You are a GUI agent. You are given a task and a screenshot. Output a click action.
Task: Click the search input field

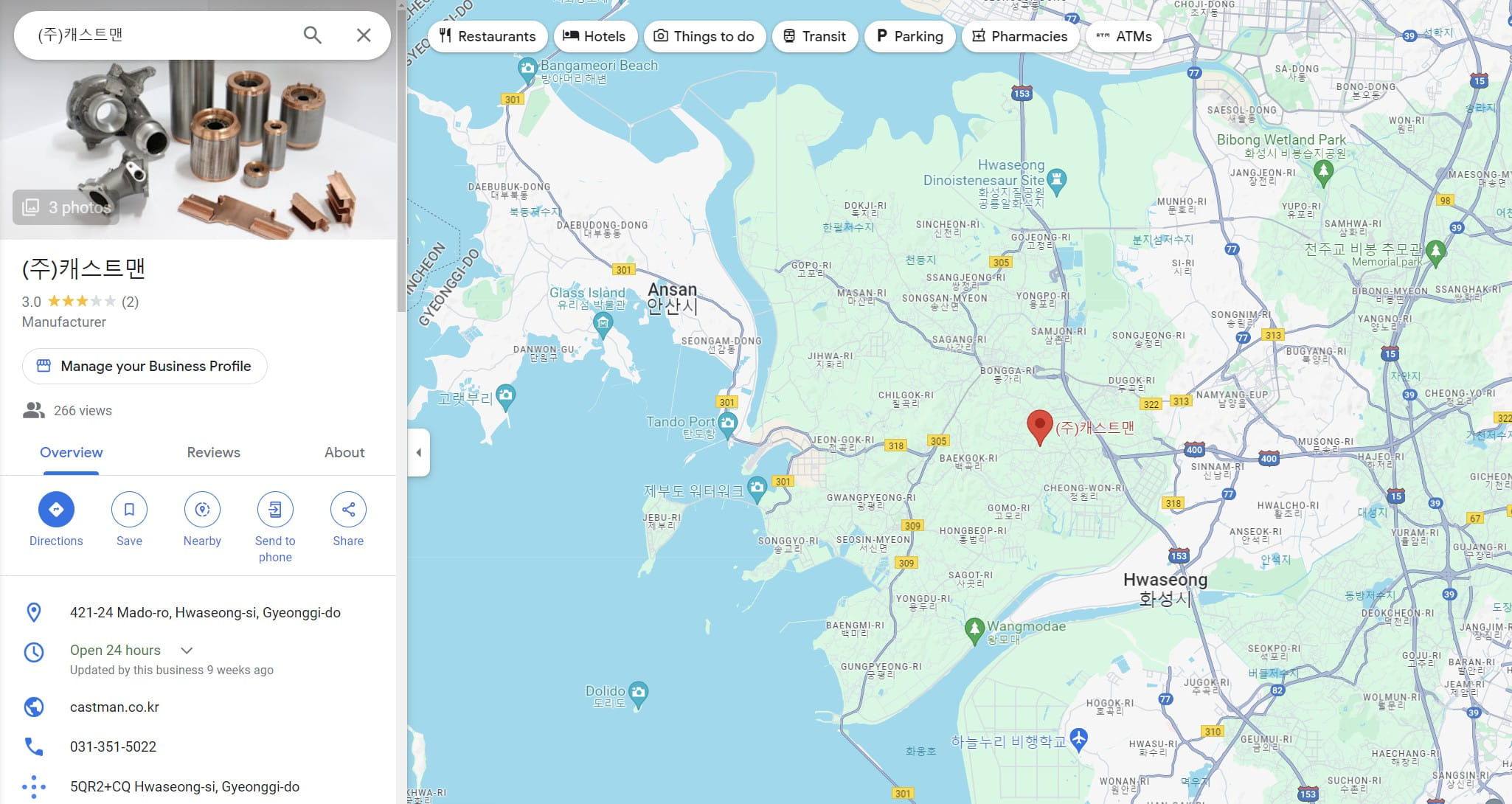(x=162, y=35)
